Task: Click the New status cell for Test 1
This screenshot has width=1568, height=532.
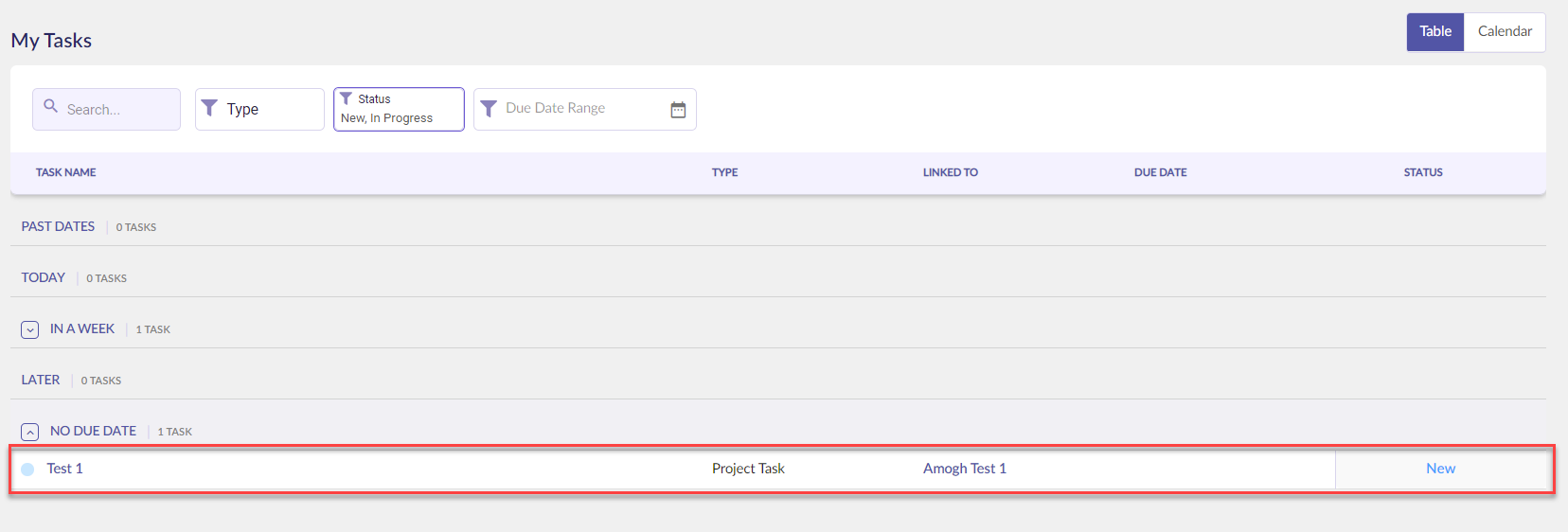Action: [x=1441, y=469]
